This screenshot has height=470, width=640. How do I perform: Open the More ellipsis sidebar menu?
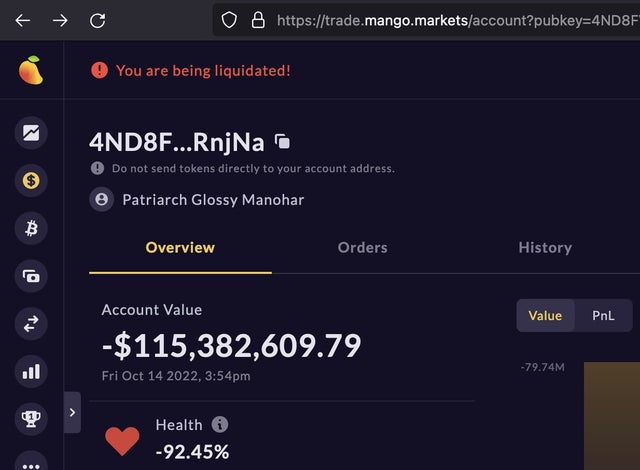coord(32,464)
